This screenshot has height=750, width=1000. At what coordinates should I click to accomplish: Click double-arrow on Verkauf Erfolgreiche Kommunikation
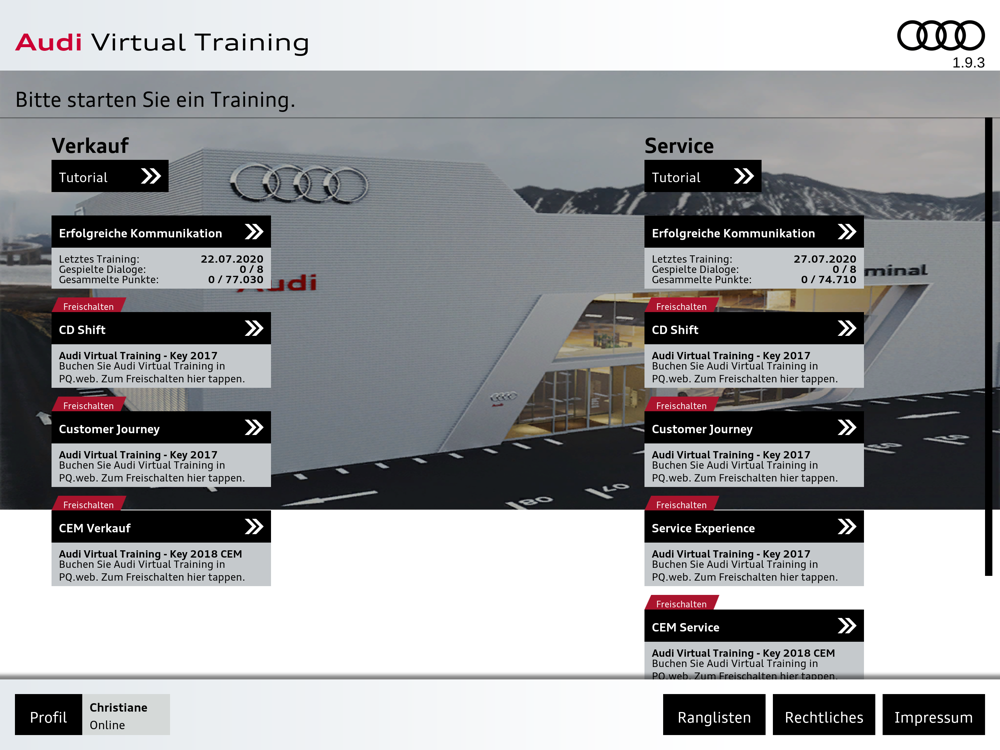pos(254,232)
